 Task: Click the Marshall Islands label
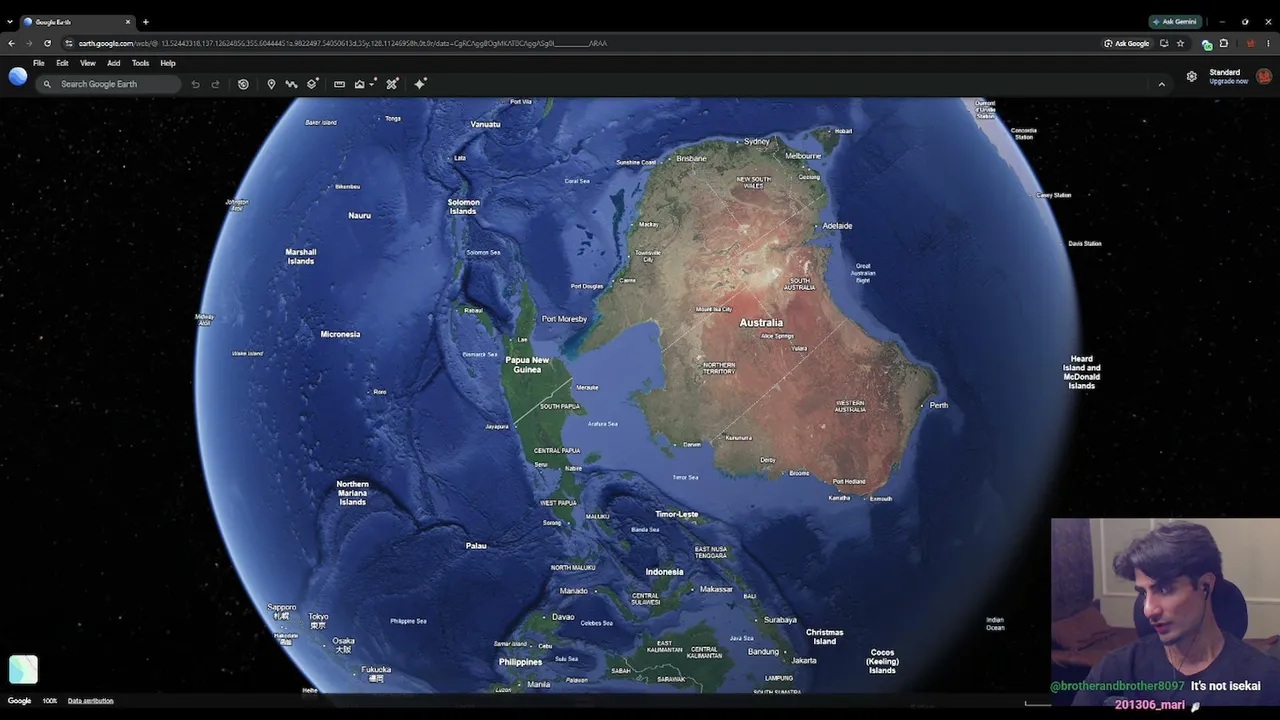(x=301, y=257)
